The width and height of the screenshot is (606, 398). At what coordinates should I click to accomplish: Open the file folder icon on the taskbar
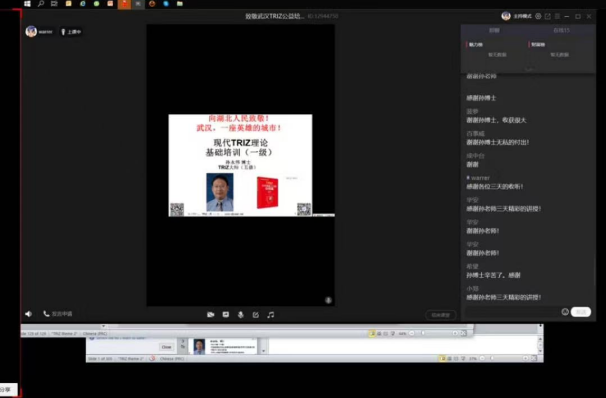coord(180,3)
